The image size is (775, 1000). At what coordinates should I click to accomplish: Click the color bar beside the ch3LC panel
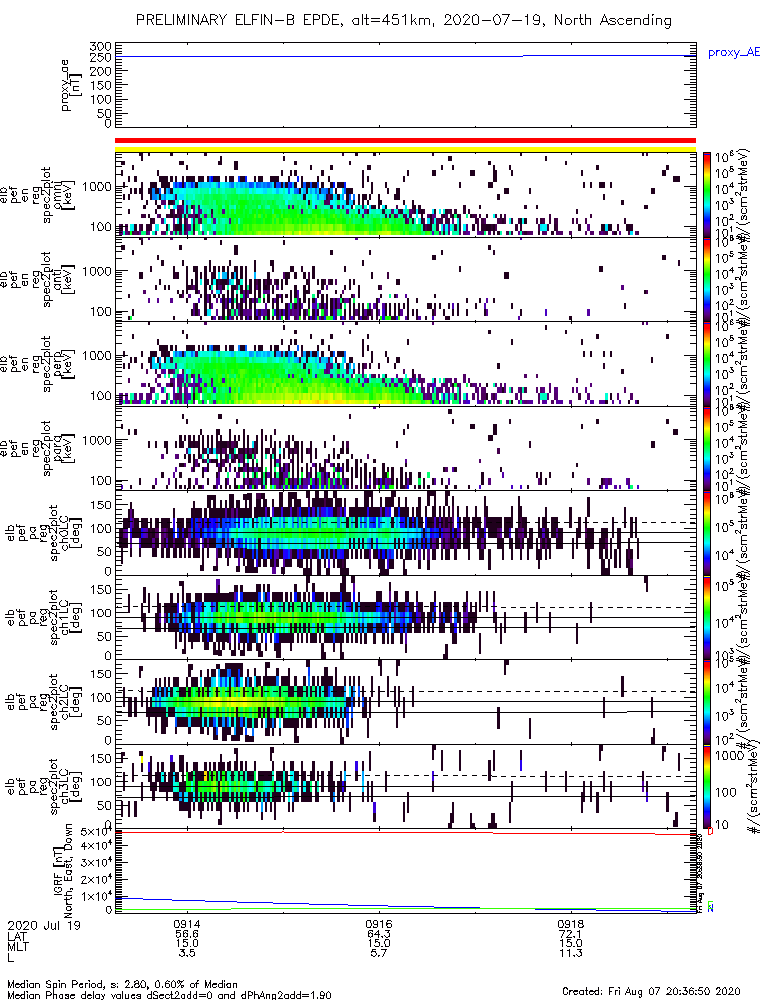pos(707,786)
